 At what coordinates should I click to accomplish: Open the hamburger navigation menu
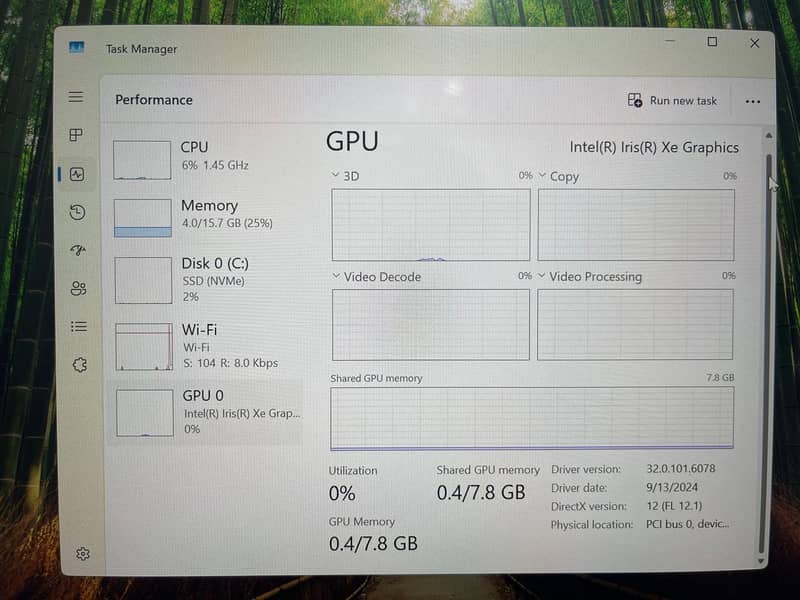coord(76,96)
